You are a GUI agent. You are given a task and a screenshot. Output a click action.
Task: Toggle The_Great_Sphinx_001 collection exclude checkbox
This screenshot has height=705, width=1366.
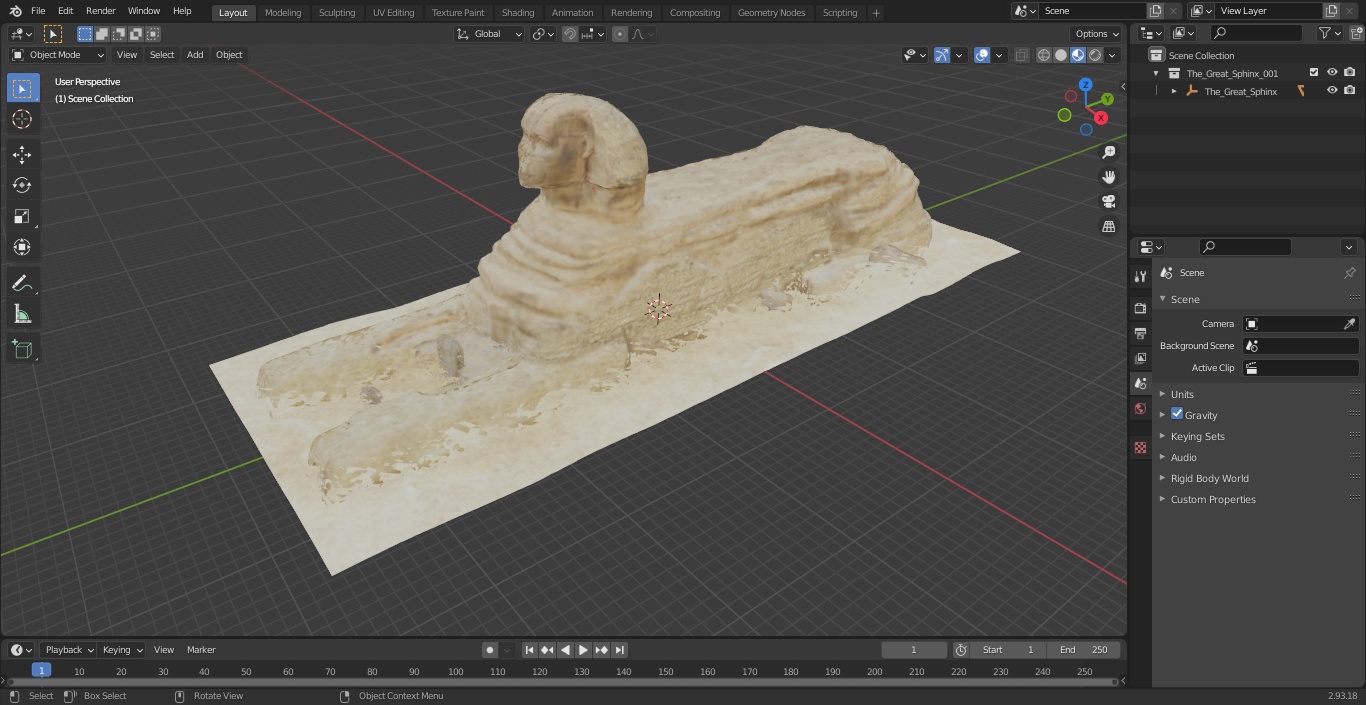click(x=1314, y=73)
